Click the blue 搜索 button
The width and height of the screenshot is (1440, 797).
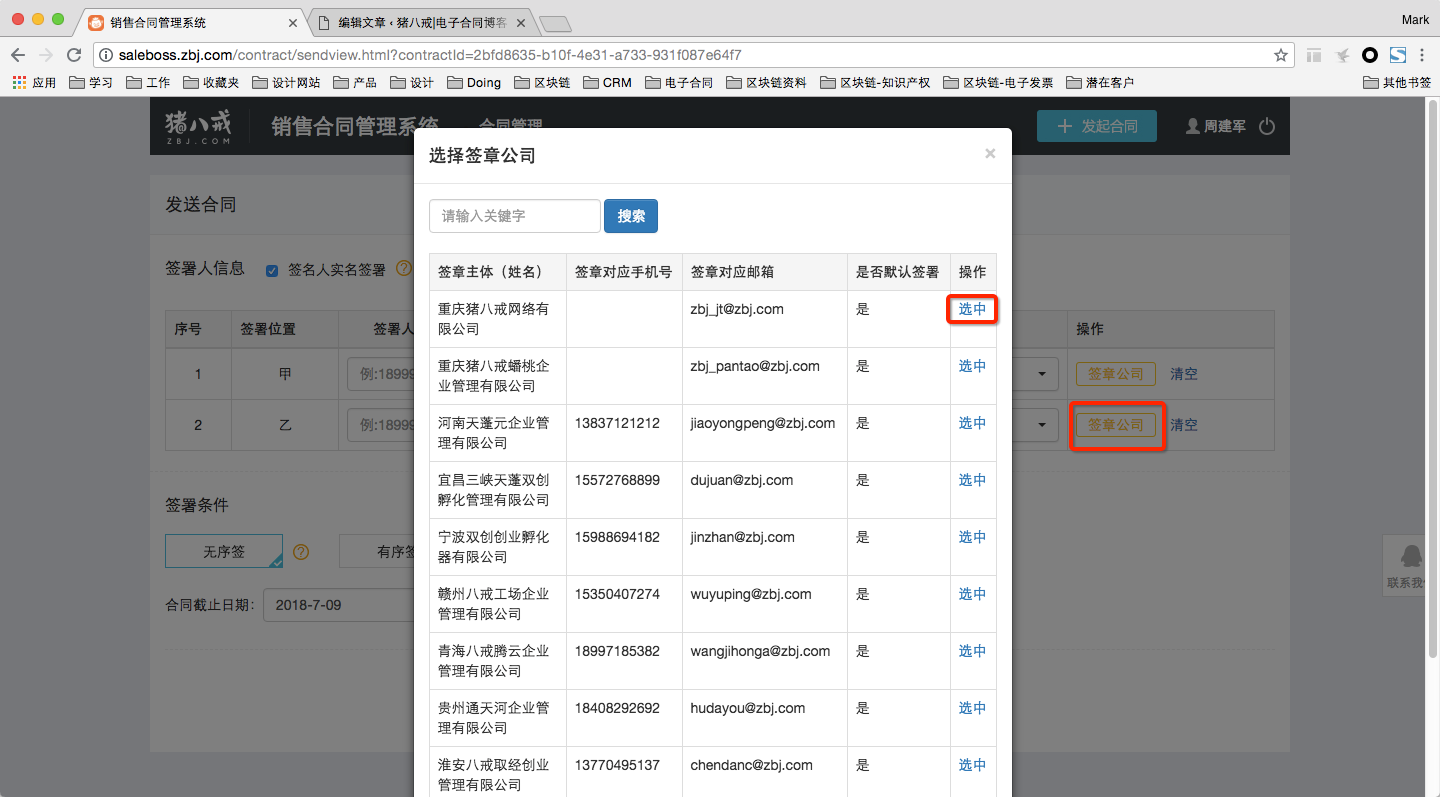pyautogui.click(x=631, y=216)
